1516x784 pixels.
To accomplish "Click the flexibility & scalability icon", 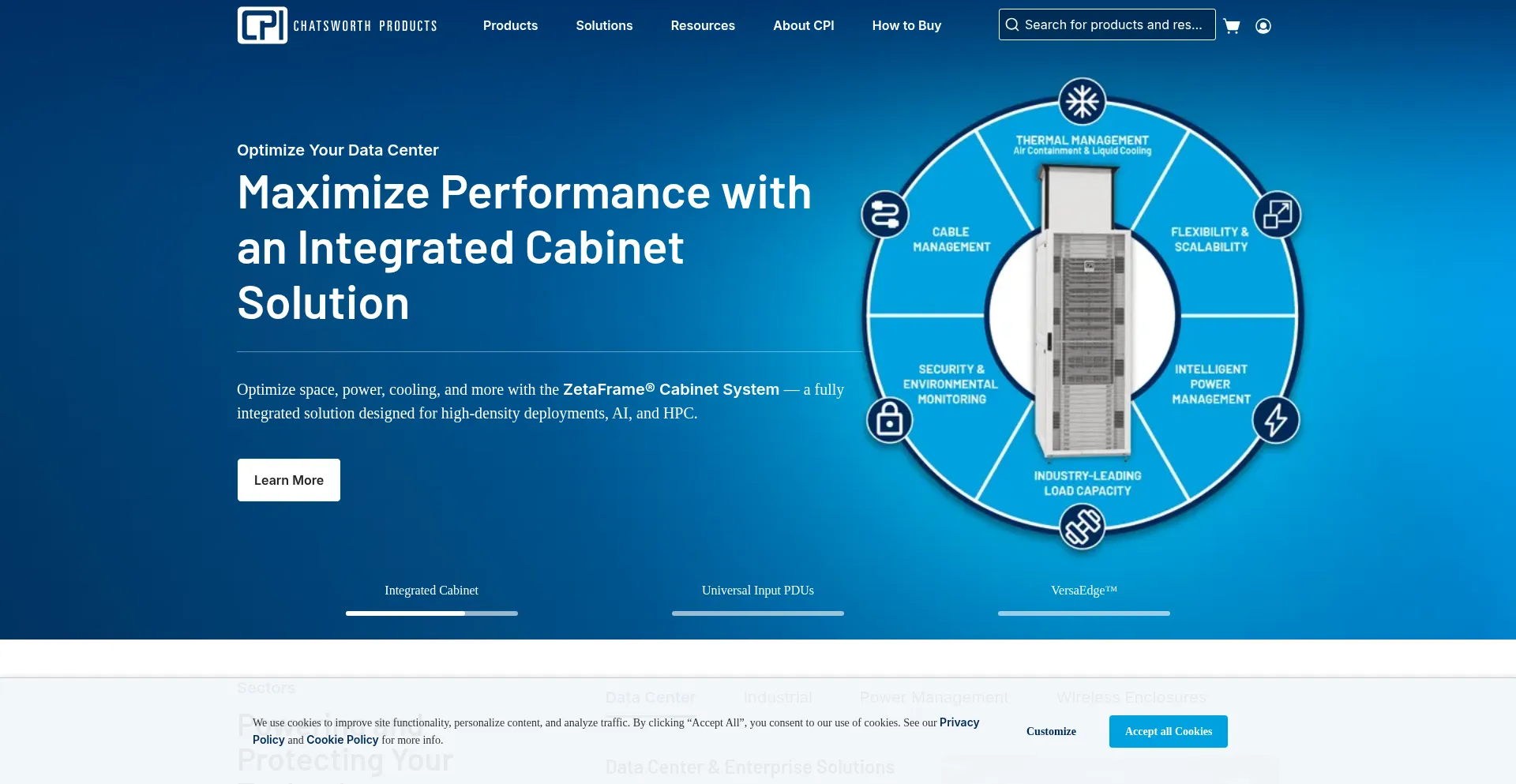I will [1277, 215].
